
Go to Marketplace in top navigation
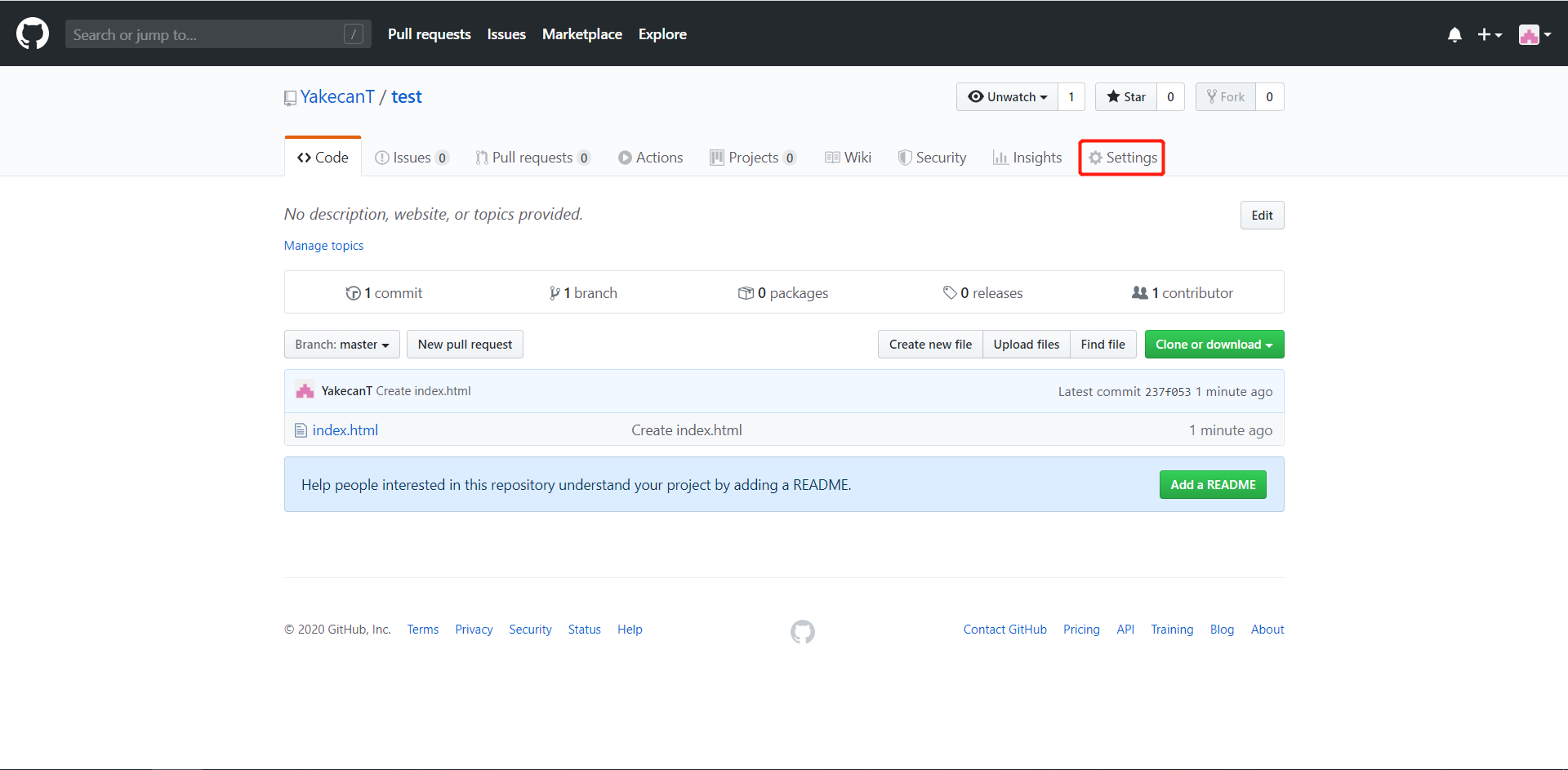[582, 34]
